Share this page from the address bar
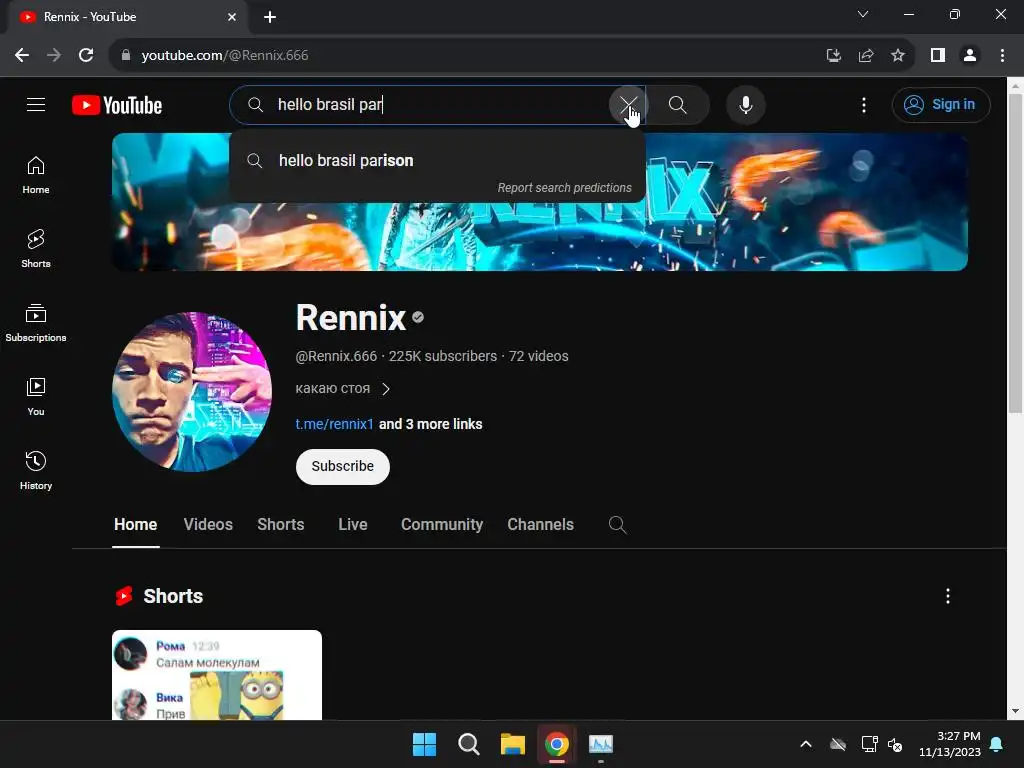1024x768 pixels. pos(866,56)
